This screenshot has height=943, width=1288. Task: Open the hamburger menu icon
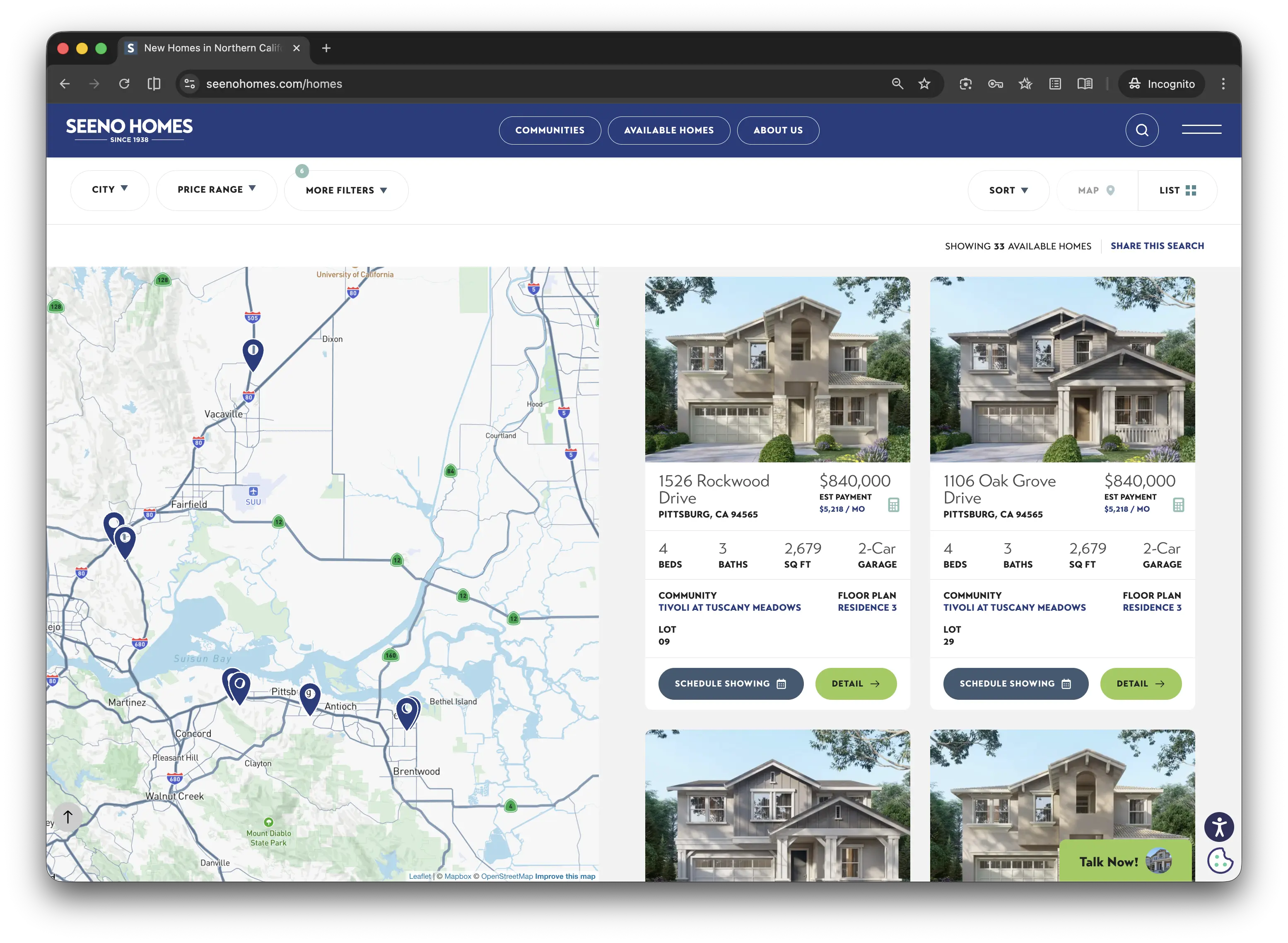1201,130
